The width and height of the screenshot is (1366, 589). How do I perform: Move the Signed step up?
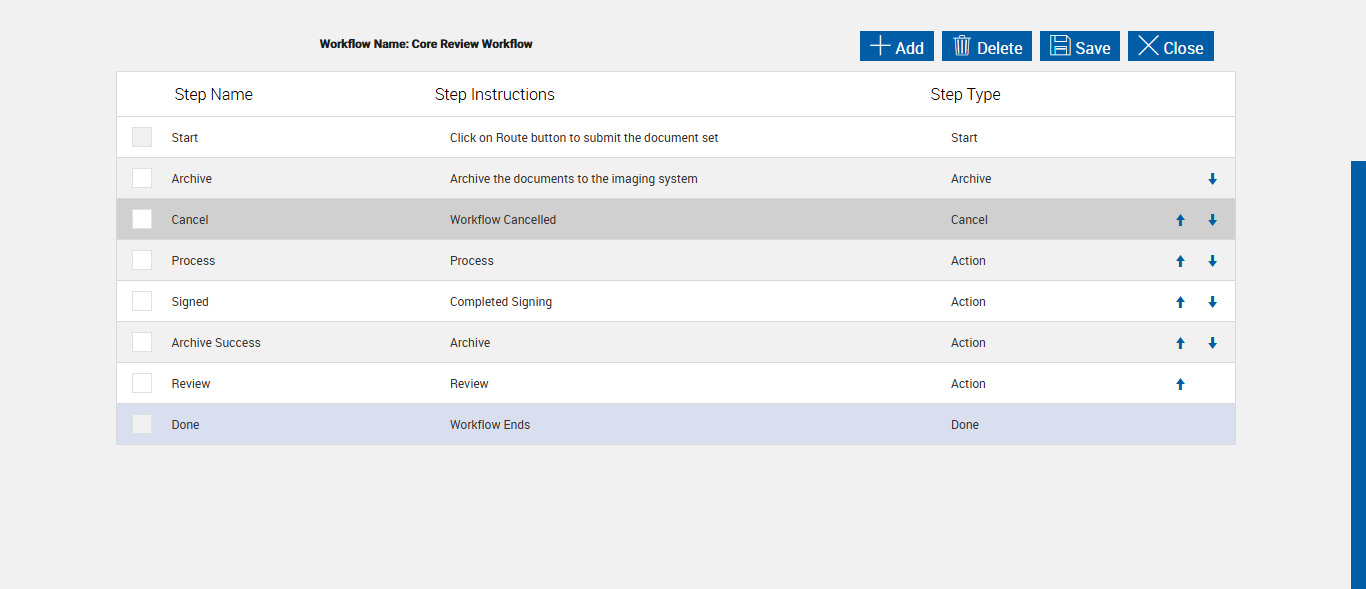(x=1180, y=302)
